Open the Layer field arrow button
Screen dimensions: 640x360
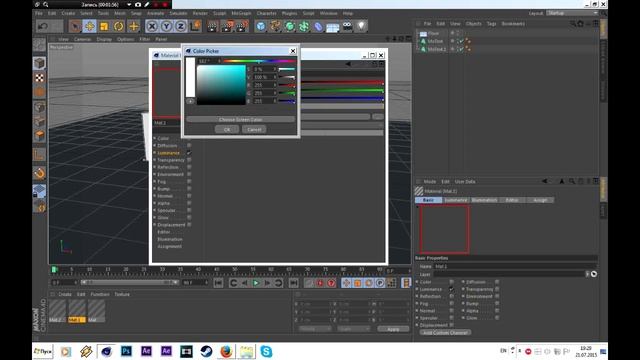587,274
